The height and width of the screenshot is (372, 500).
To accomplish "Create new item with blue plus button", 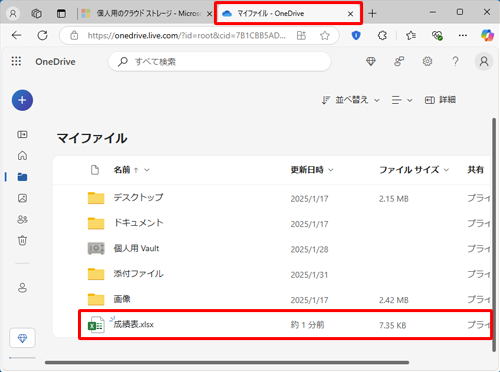I will 22,100.
